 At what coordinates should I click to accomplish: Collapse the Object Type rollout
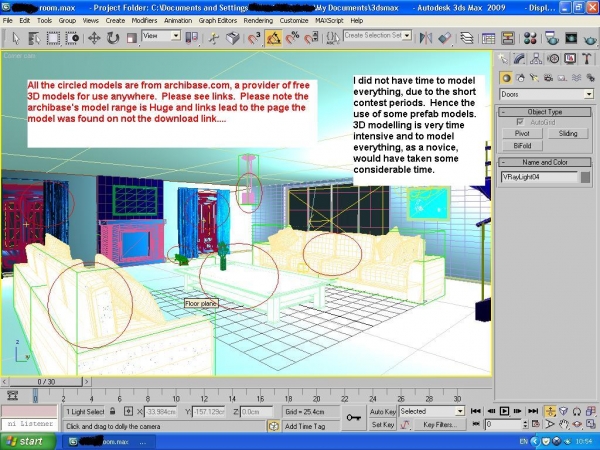545,112
